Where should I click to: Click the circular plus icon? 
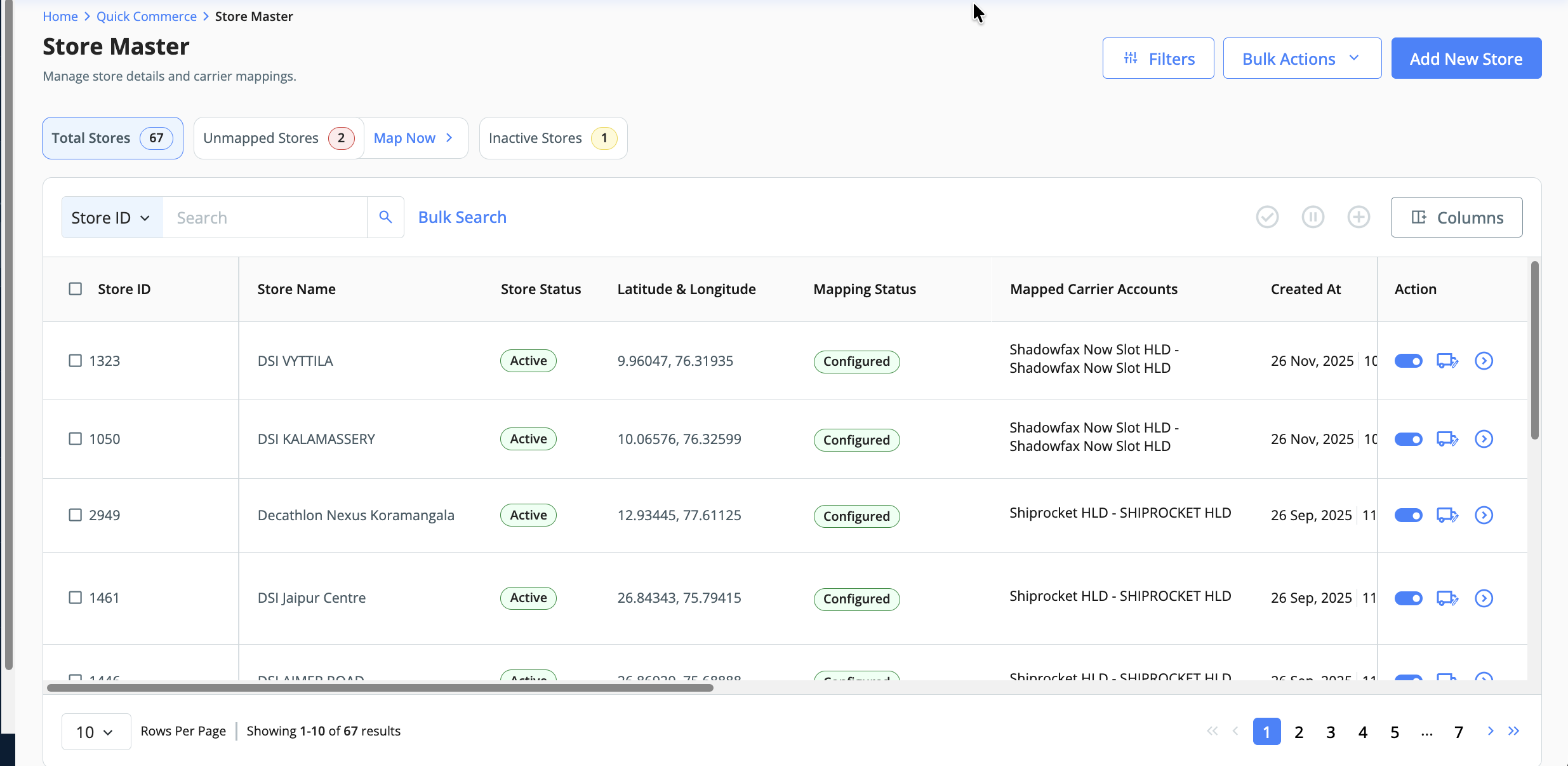click(x=1359, y=217)
